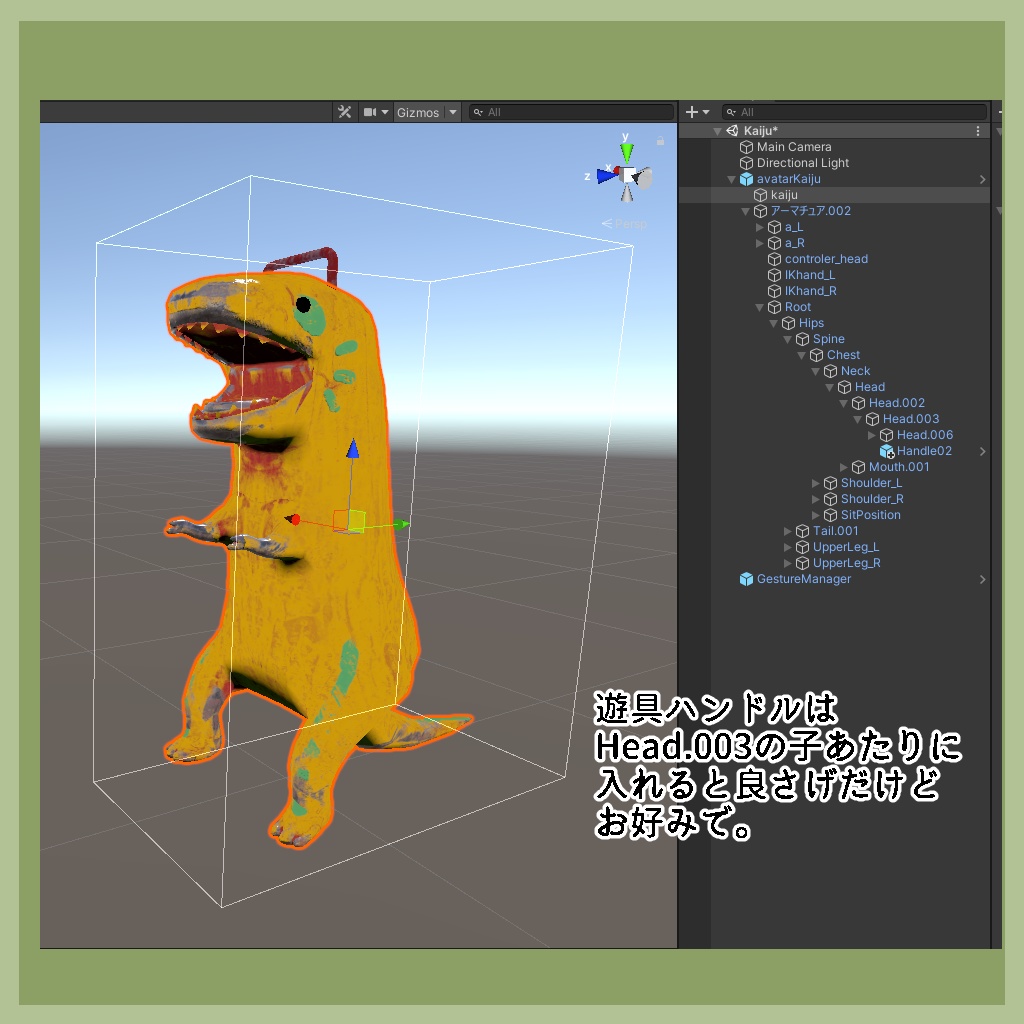
Task: Collapse the Hips foldout
Action: [x=774, y=323]
